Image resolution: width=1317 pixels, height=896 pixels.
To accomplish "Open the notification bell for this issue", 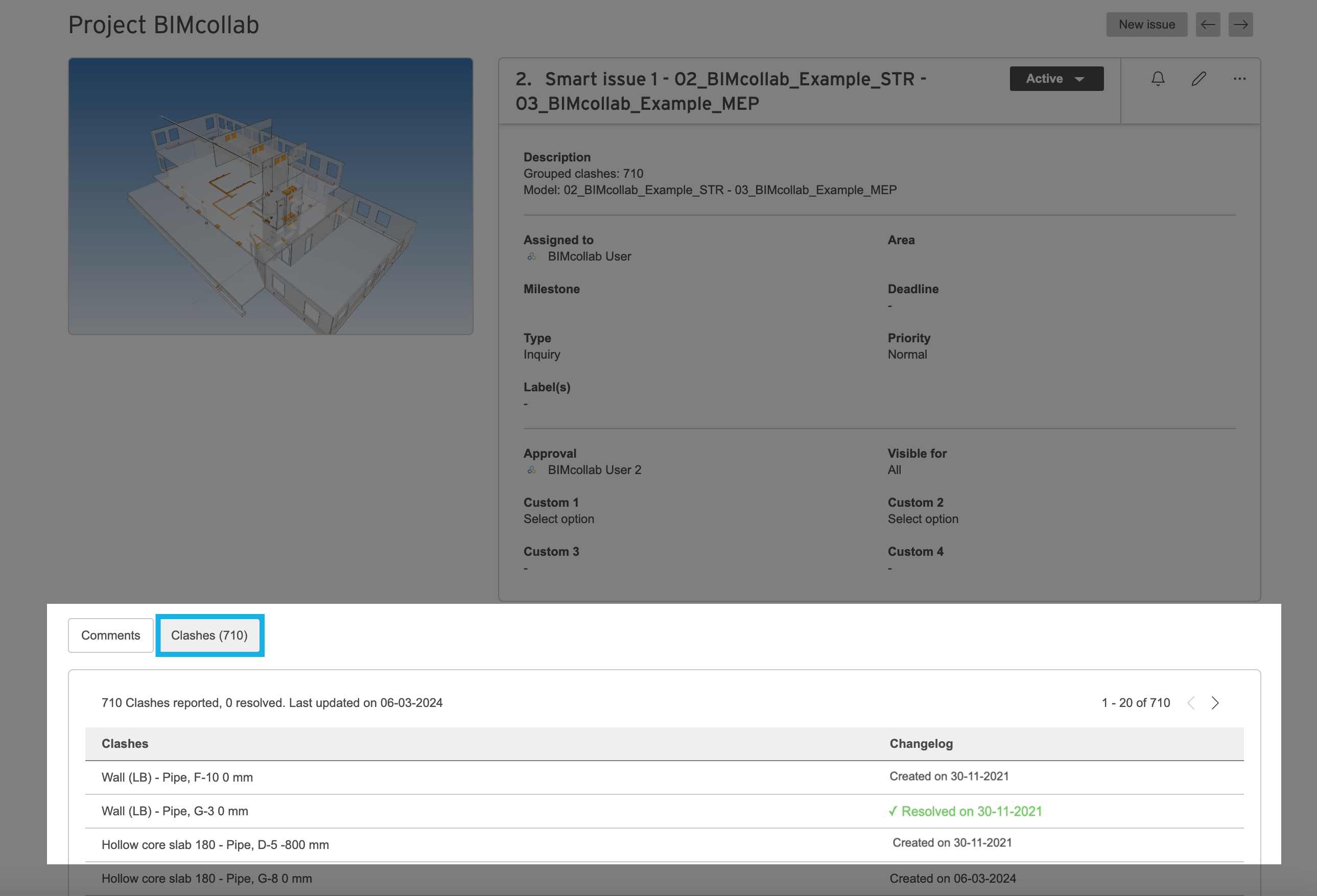I will pyautogui.click(x=1158, y=79).
